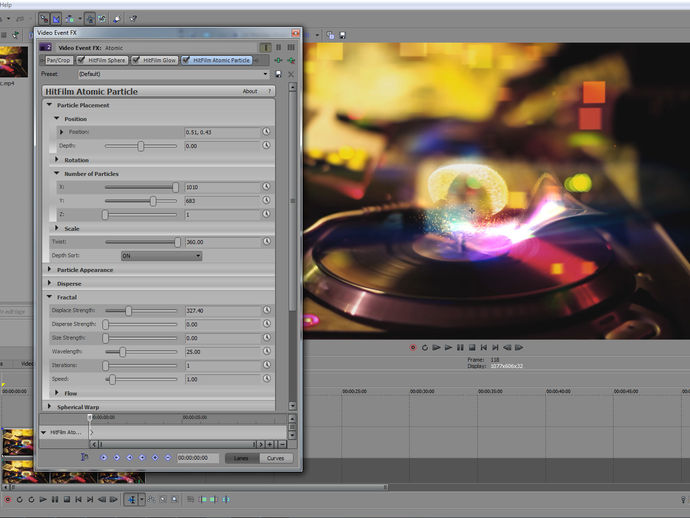The height and width of the screenshot is (518, 690).
Task: Stop playback in the preview transport
Action: point(472,348)
